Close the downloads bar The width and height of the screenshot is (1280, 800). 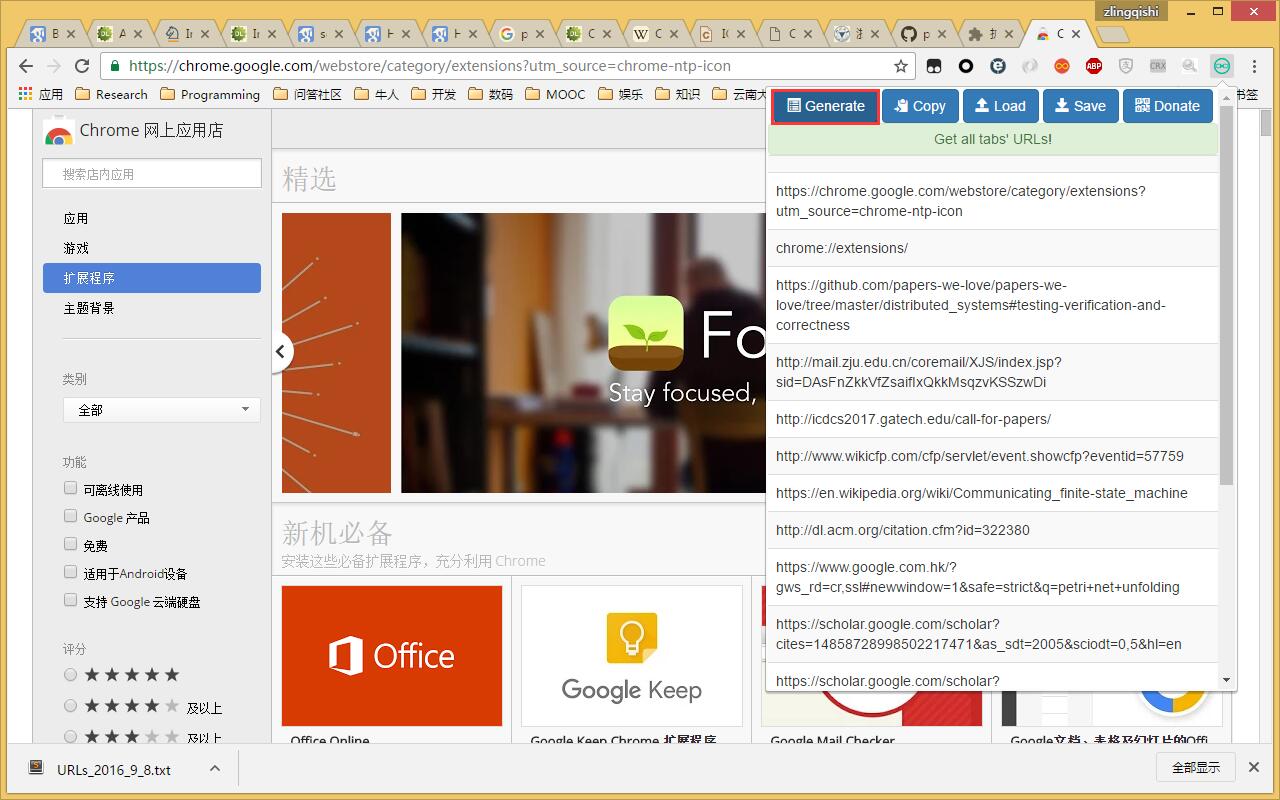(x=1254, y=767)
